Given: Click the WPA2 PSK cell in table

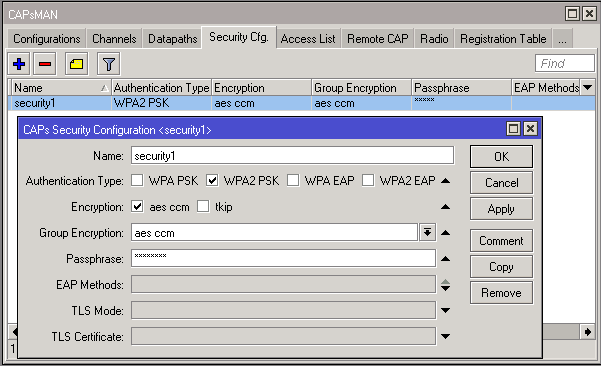Looking at the screenshot, I should [x=161, y=103].
